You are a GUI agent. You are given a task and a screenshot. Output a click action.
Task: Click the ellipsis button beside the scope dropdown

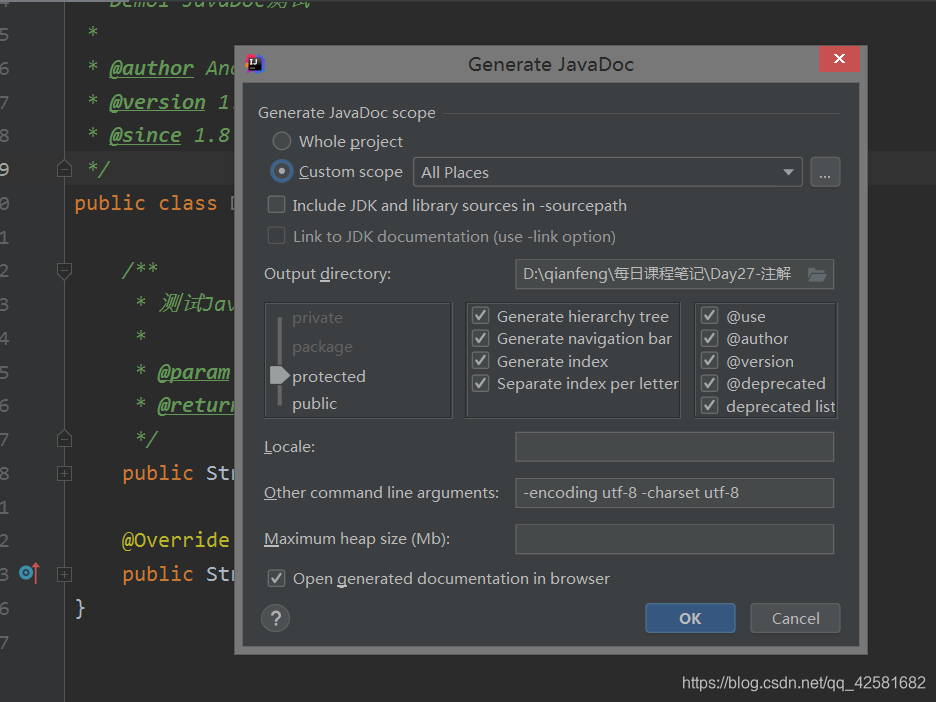pos(825,172)
